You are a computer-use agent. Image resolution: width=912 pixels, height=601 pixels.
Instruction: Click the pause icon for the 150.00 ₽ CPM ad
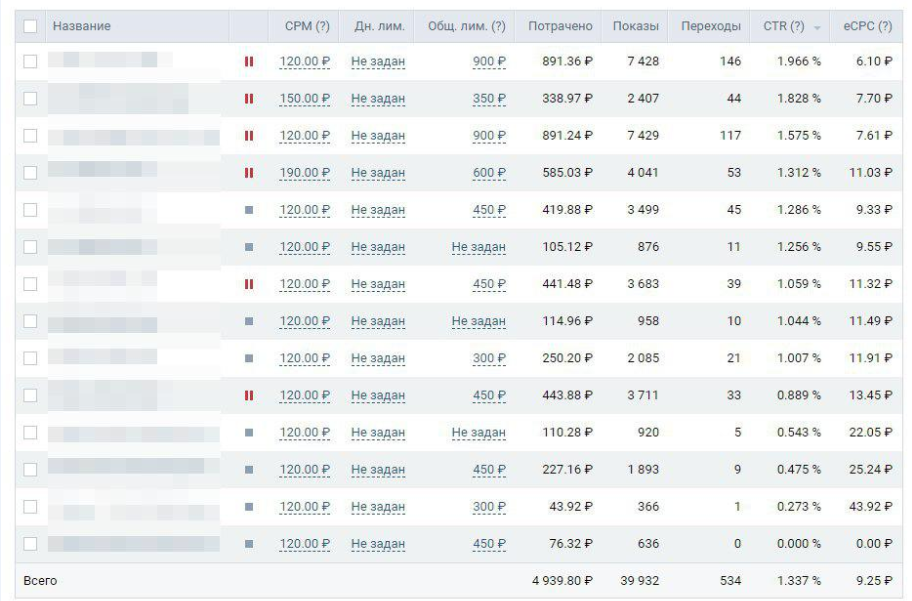pos(249,98)
